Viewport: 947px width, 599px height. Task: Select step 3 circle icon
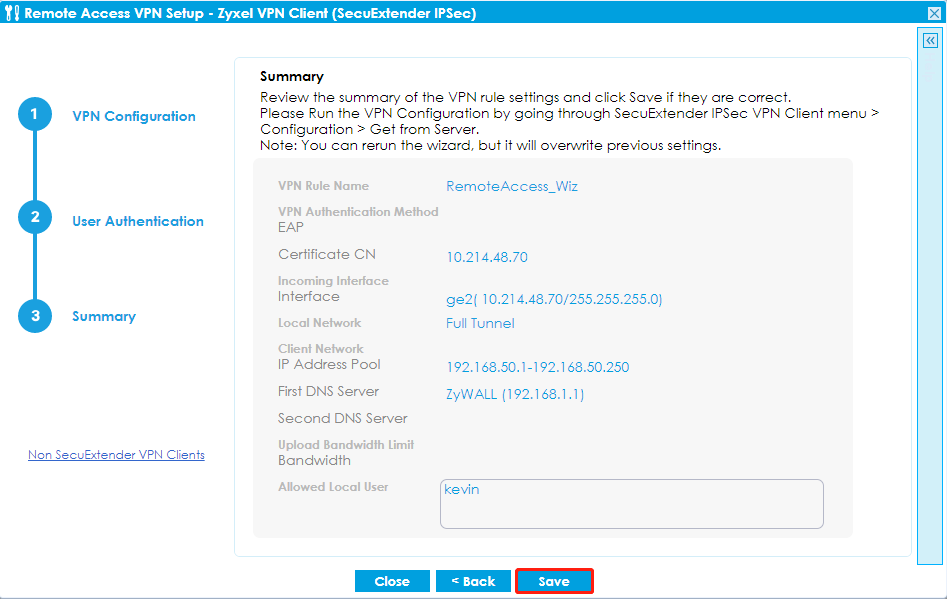tap(34, 316)
